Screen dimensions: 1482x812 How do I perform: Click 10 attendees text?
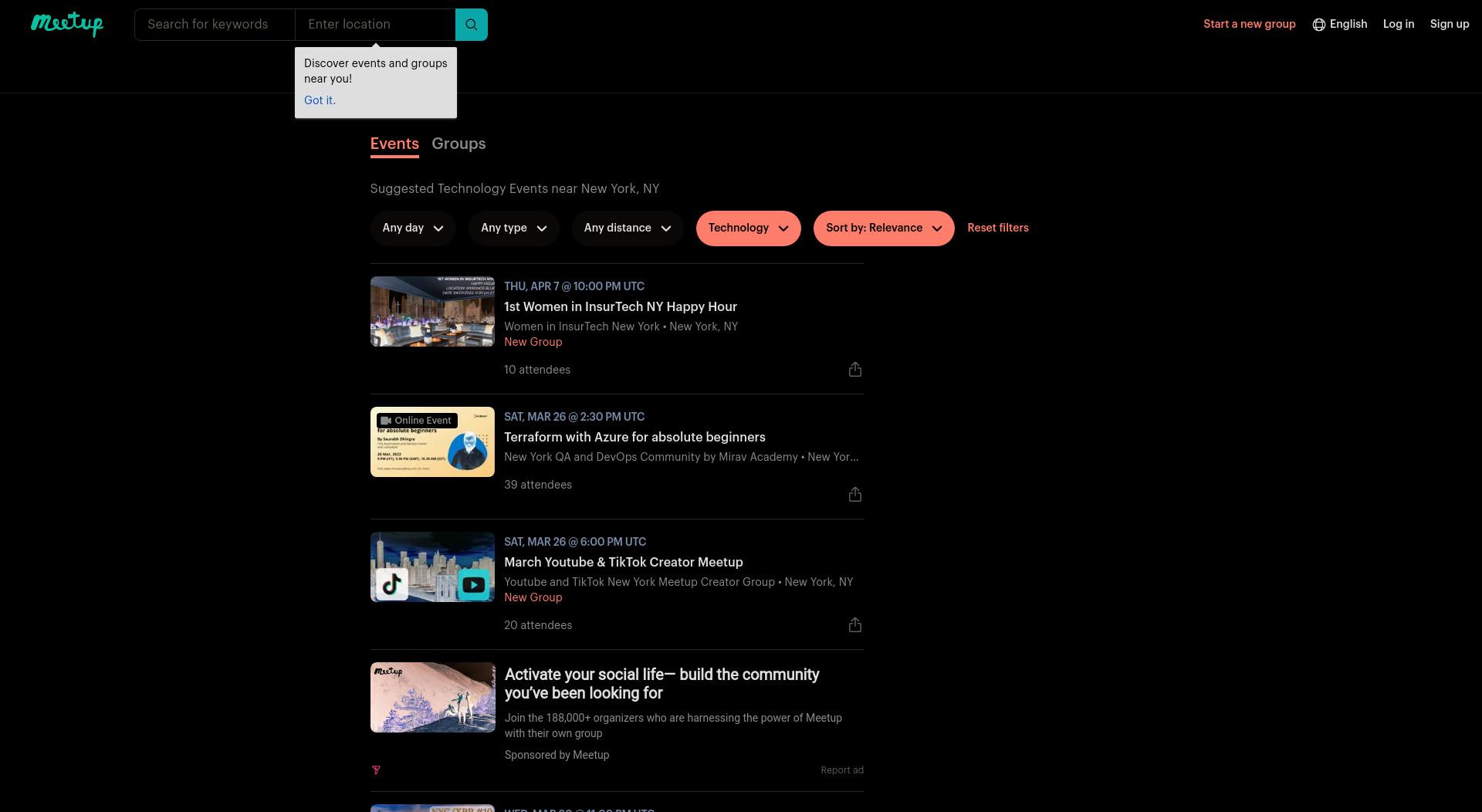pyautogui.click(x=537, y=370)
